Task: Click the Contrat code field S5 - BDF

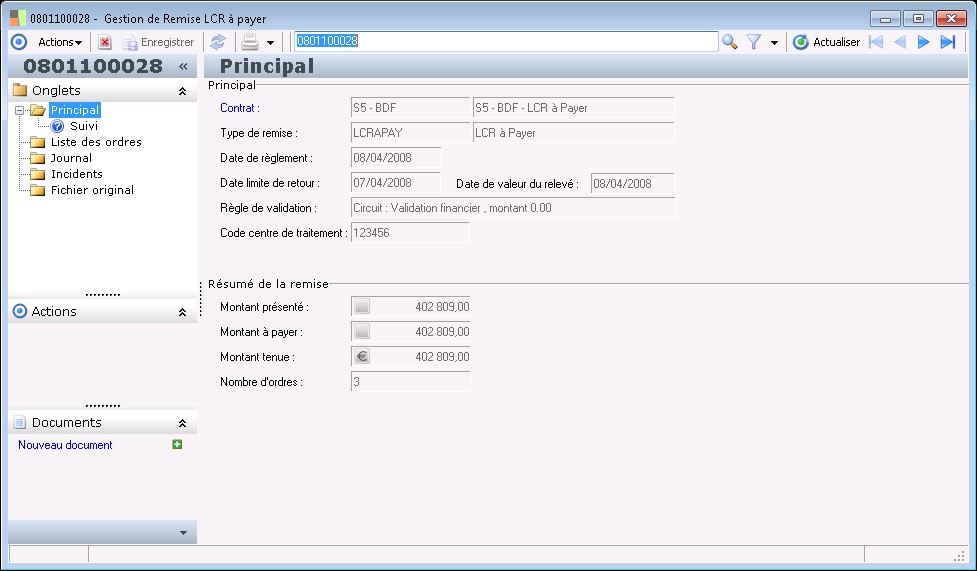Action: [x=410, y=107]
